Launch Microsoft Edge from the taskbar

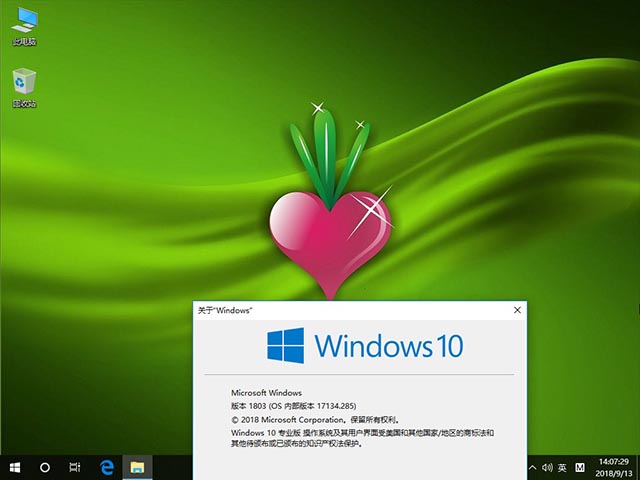[x=107, y=467]
